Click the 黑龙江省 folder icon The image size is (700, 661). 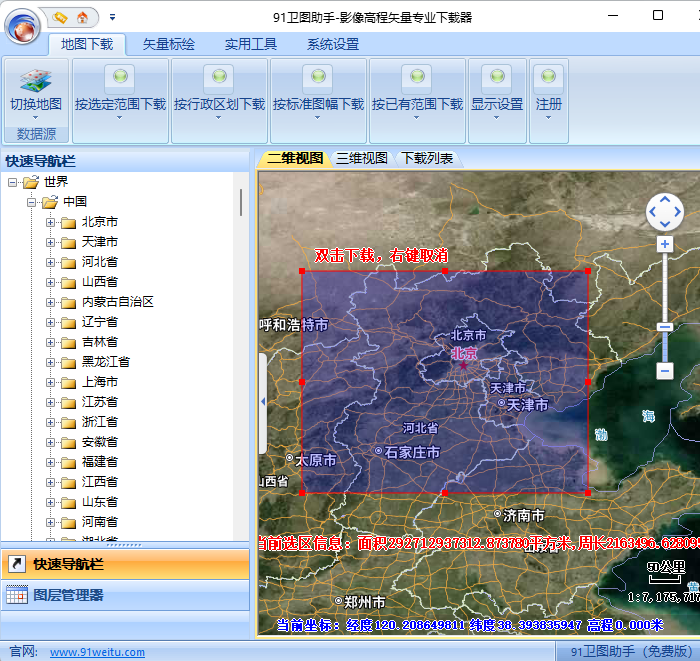pyautogui.click(x=68, y=363)
